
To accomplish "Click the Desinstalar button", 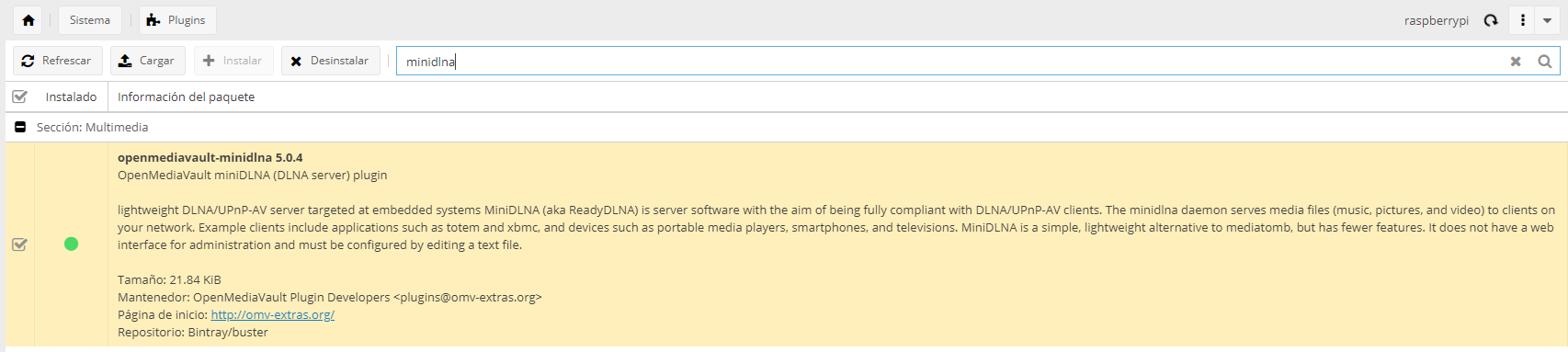I will (331, 61).
